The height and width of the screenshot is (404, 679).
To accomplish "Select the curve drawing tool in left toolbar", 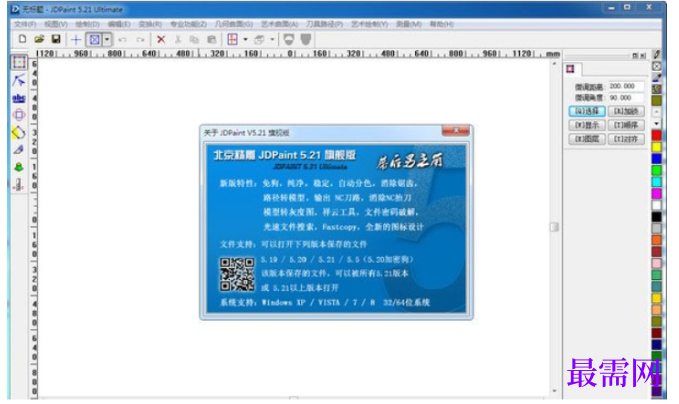I will click(19, 81).
